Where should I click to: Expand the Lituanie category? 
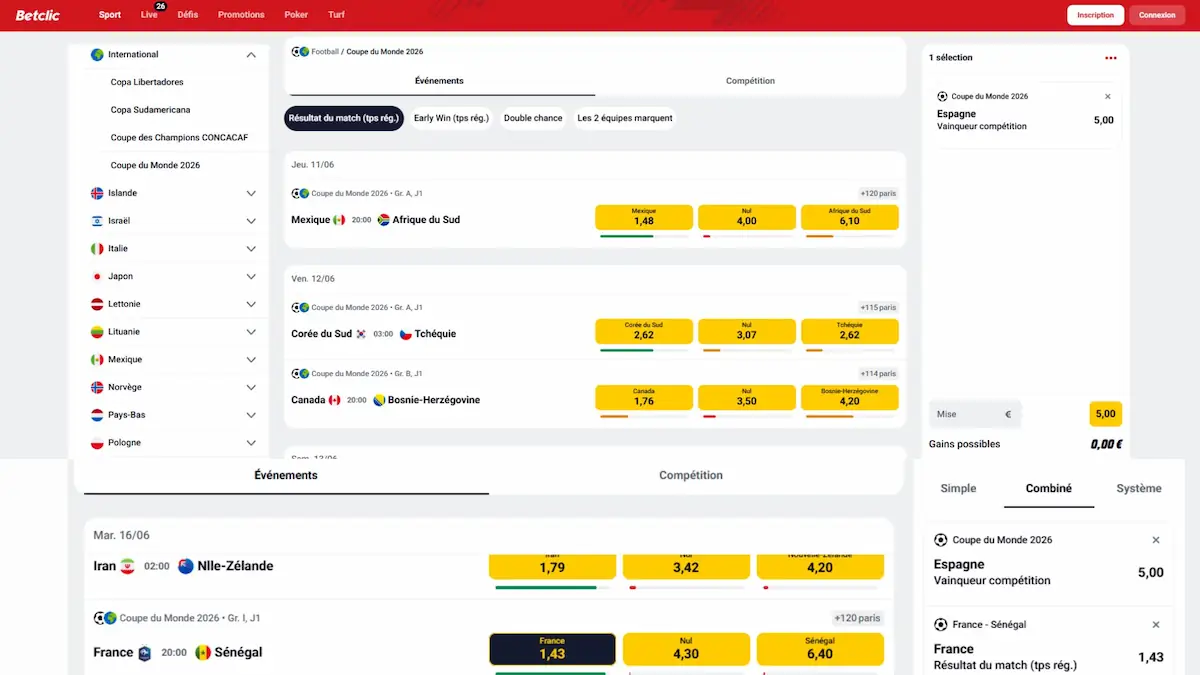(x=250, y=331)
